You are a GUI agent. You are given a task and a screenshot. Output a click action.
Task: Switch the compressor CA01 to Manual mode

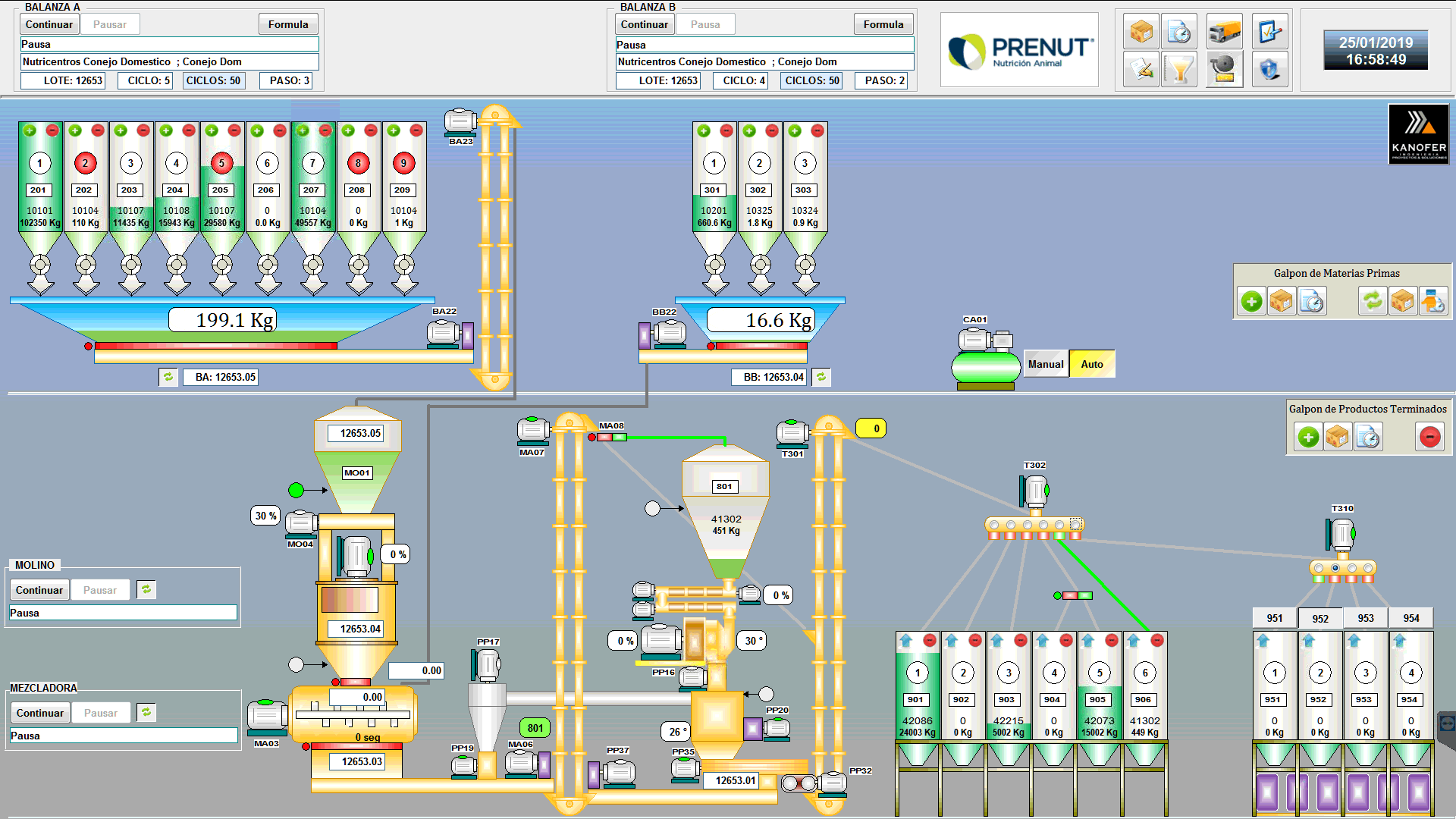[x=1046, y=364]
